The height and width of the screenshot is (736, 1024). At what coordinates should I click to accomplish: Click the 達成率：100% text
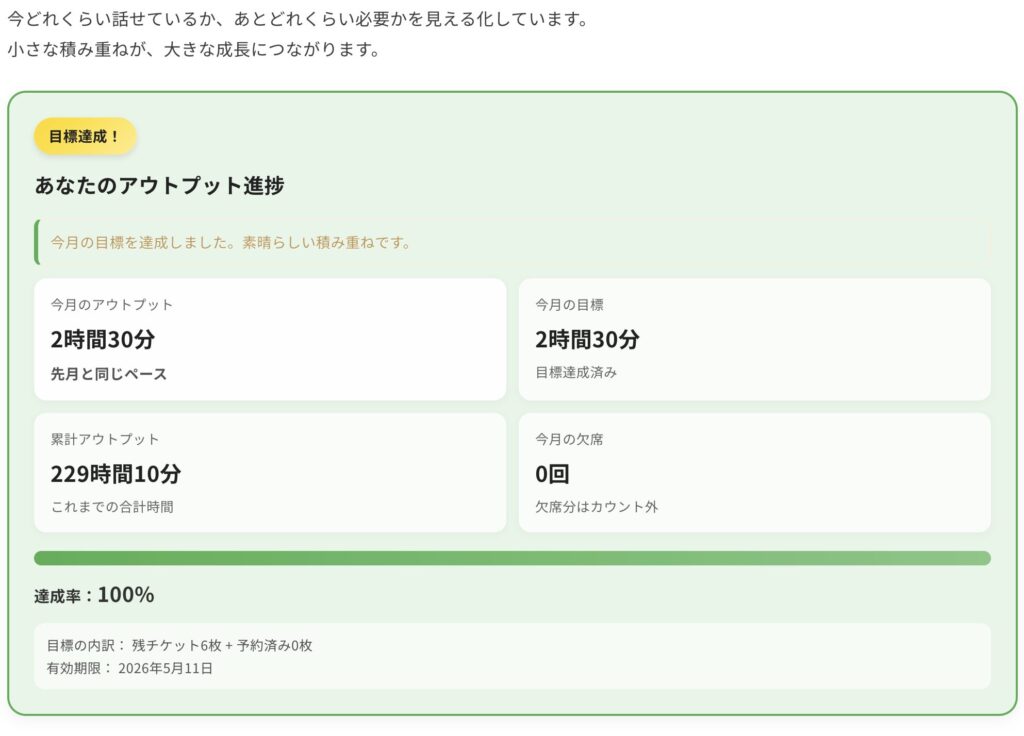(94, 595)
